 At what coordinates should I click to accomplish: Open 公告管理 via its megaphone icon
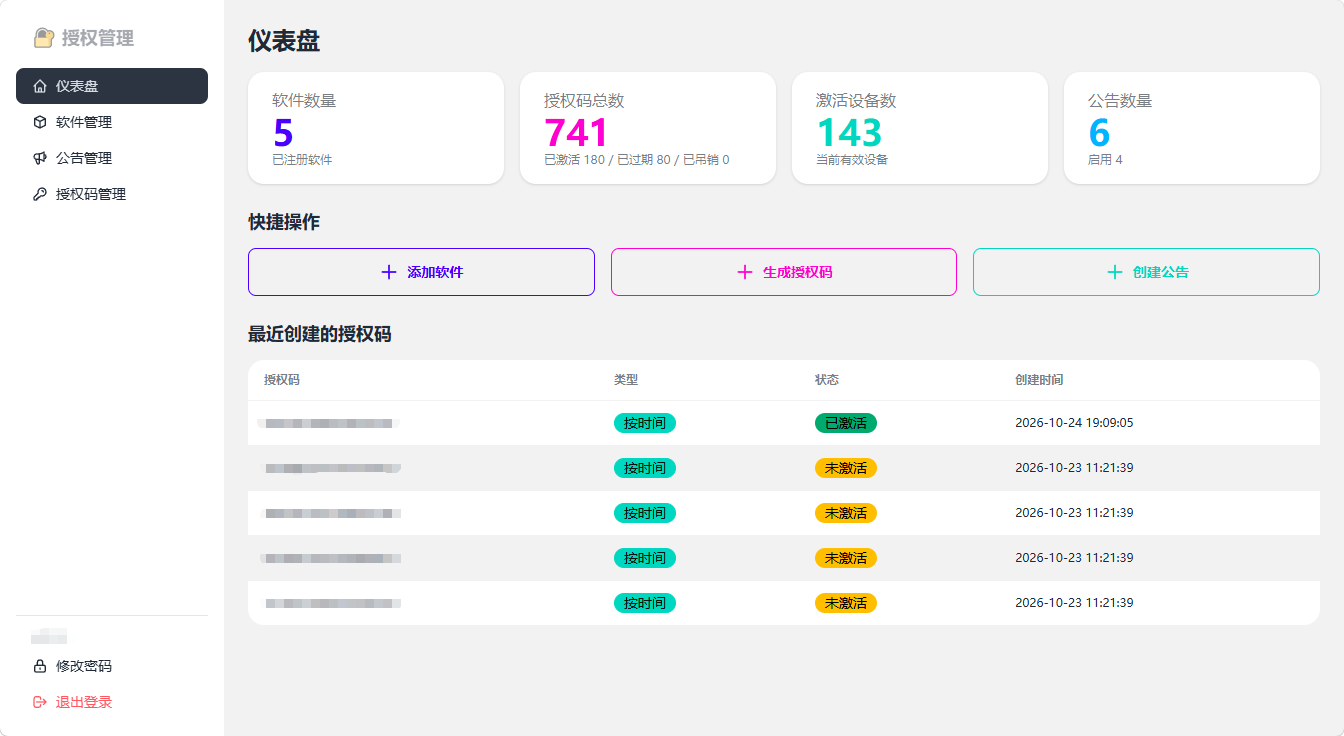pyautogui.click(x=40, y=158)
